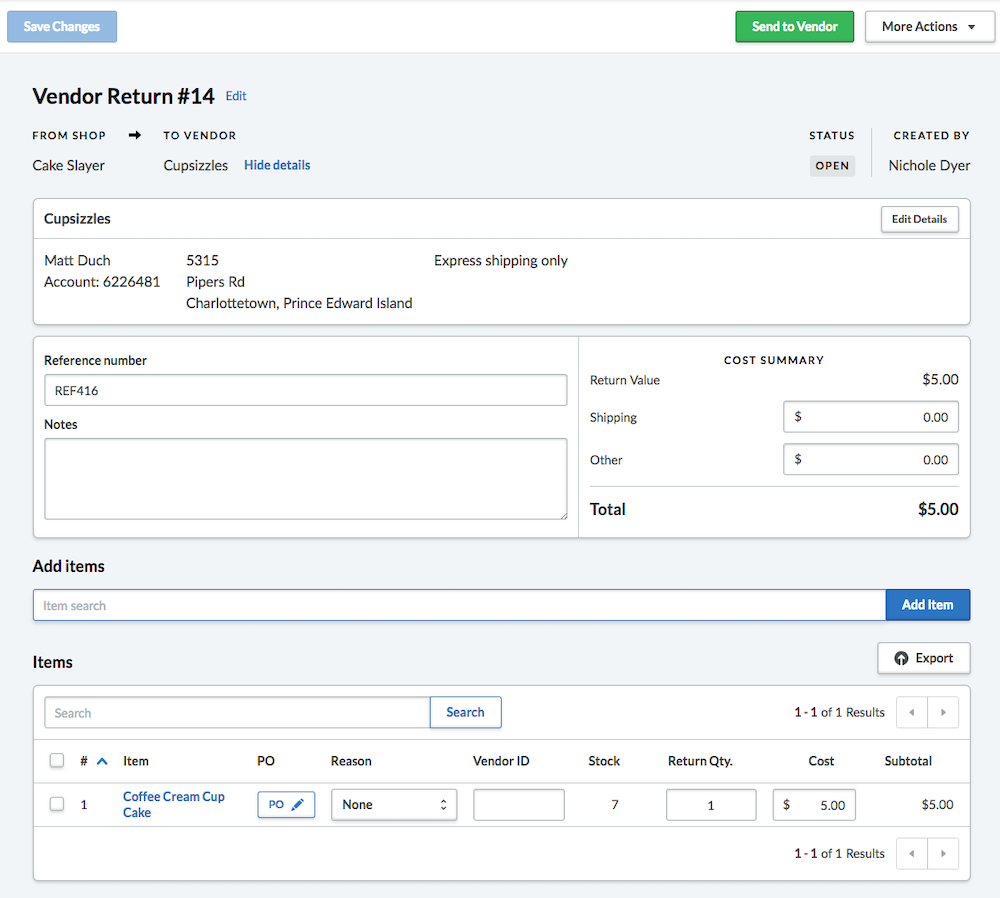The height and width of the screenshot is (898, 1000).
Task: Select the Coffee Cream Cup Cake row checkbox
Action: tap(57, 804)
